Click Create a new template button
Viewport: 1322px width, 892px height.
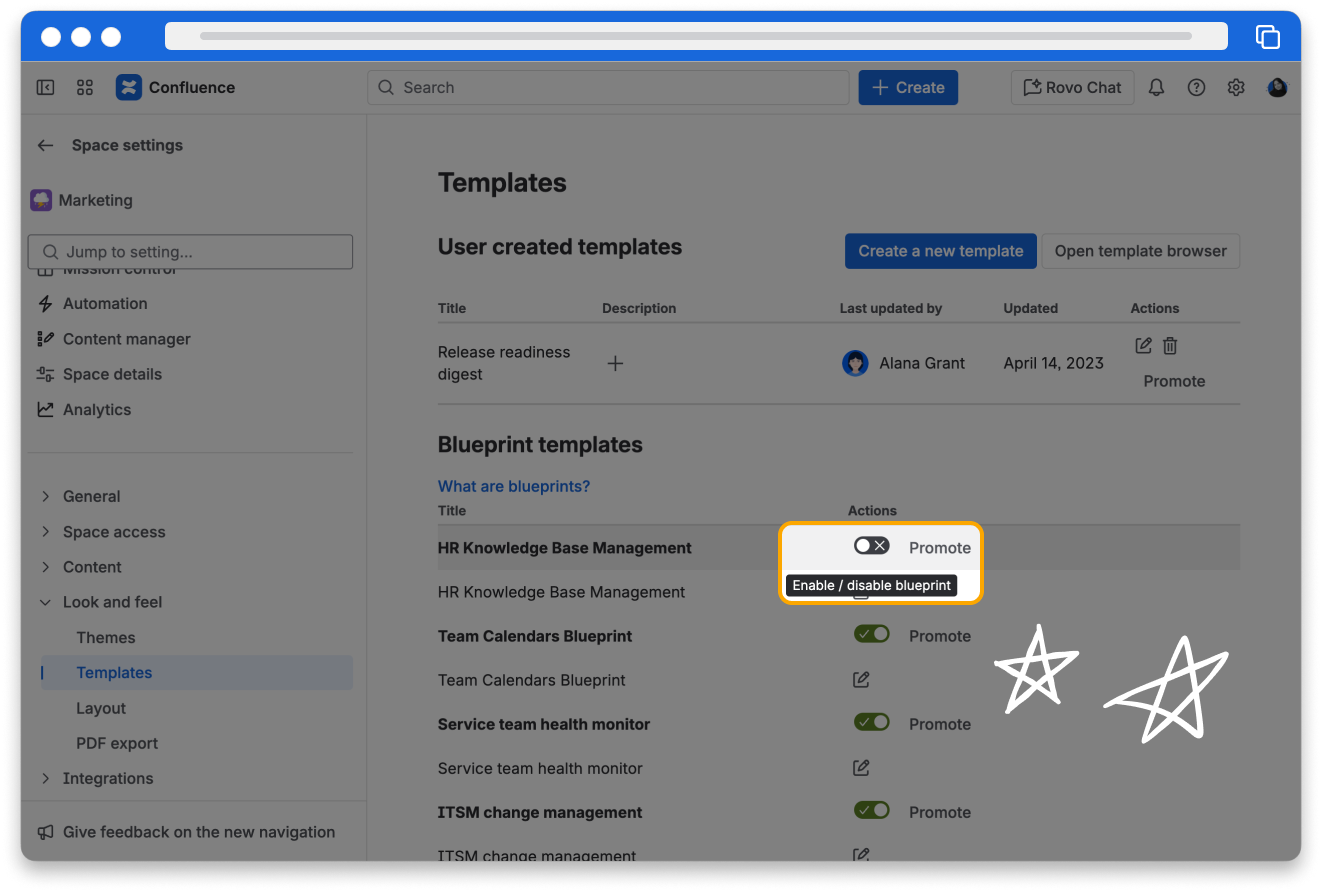(940, 251)
